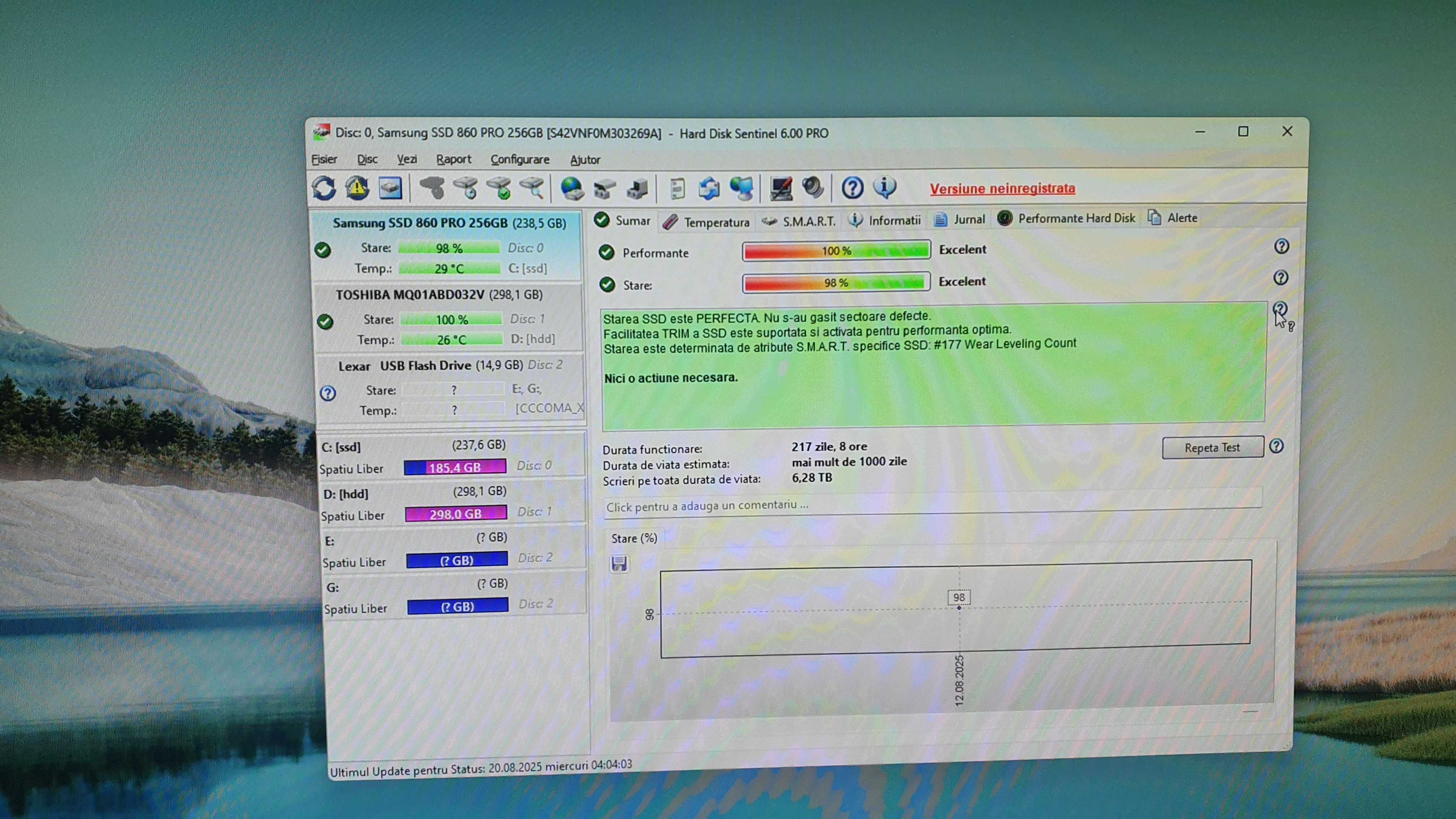
Task: Click the Hard Disk Sentinel title bar icon
Action: pyautogui.click(x=322, y=132)
